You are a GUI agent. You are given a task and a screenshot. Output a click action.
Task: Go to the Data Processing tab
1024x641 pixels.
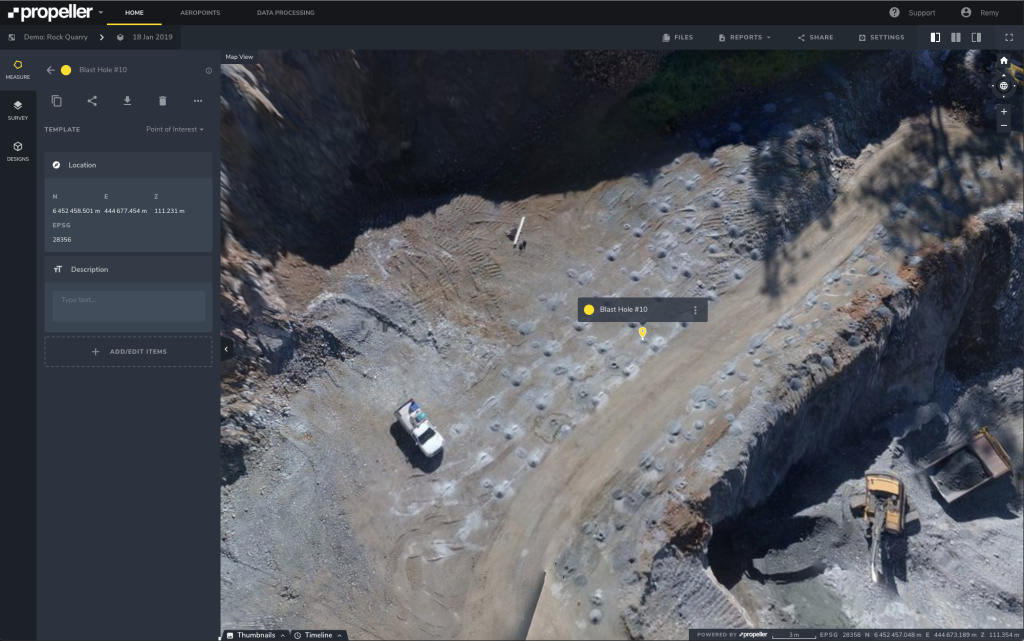point(285,13)
